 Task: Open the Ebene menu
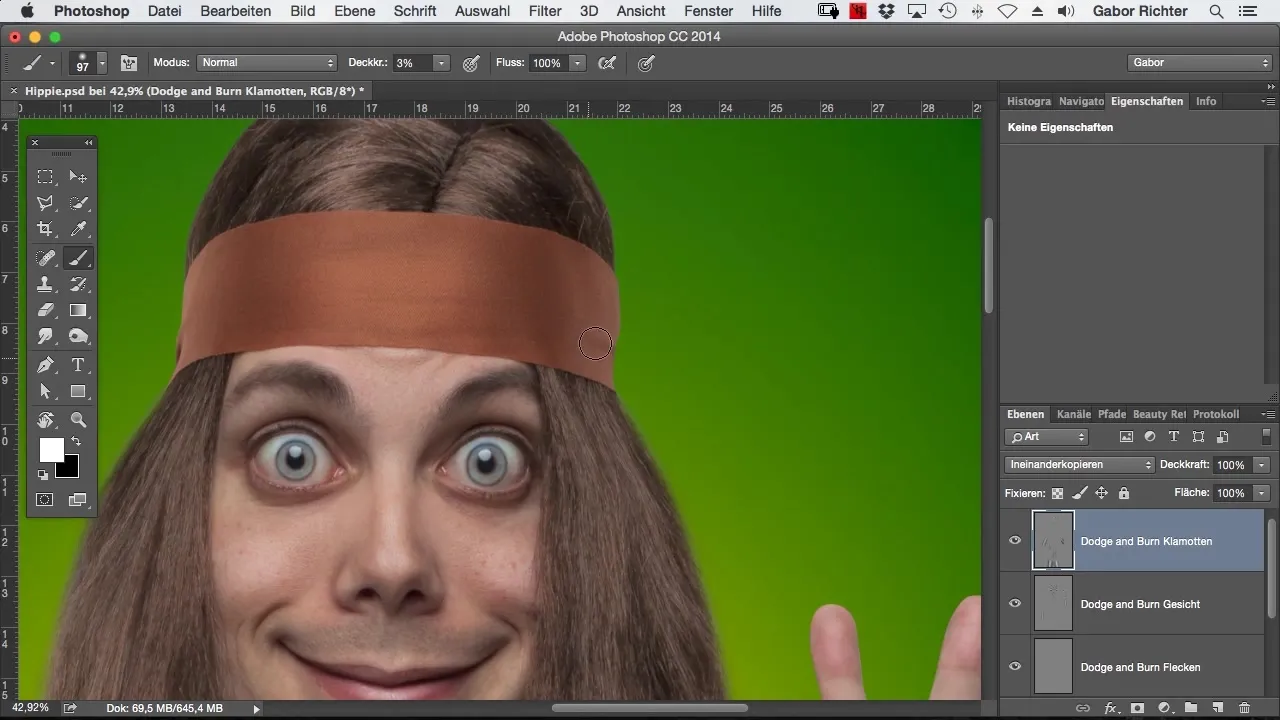pyautogui.click(x=355, y=11)
